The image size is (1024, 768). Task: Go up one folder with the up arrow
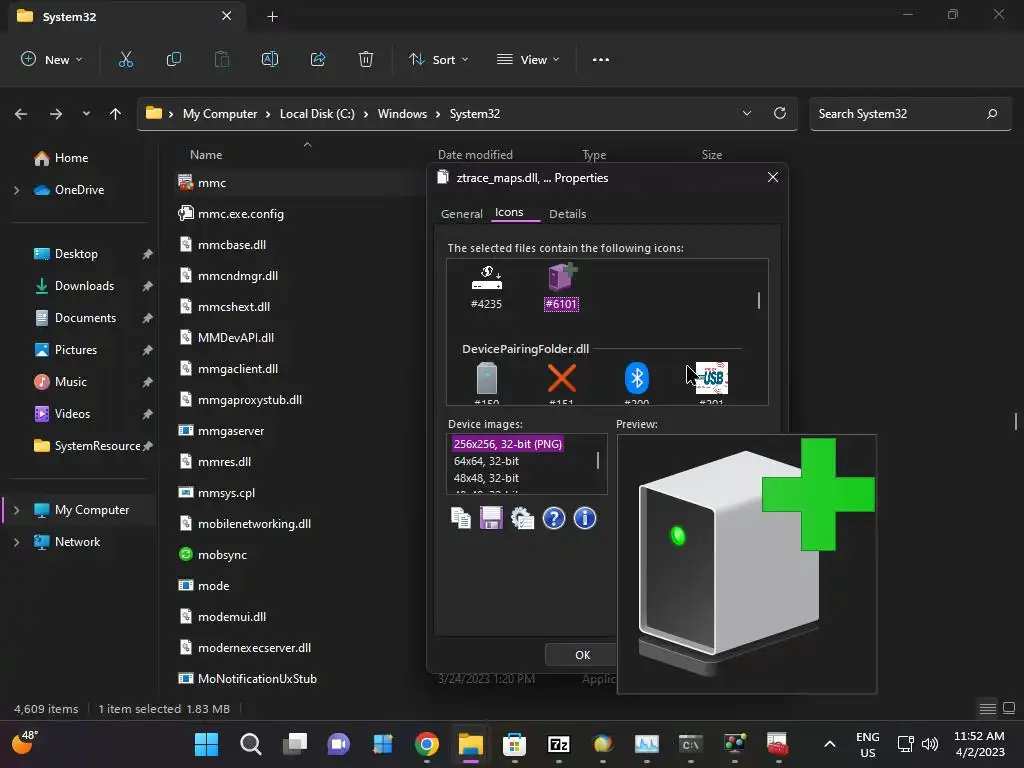coord(116,114)
